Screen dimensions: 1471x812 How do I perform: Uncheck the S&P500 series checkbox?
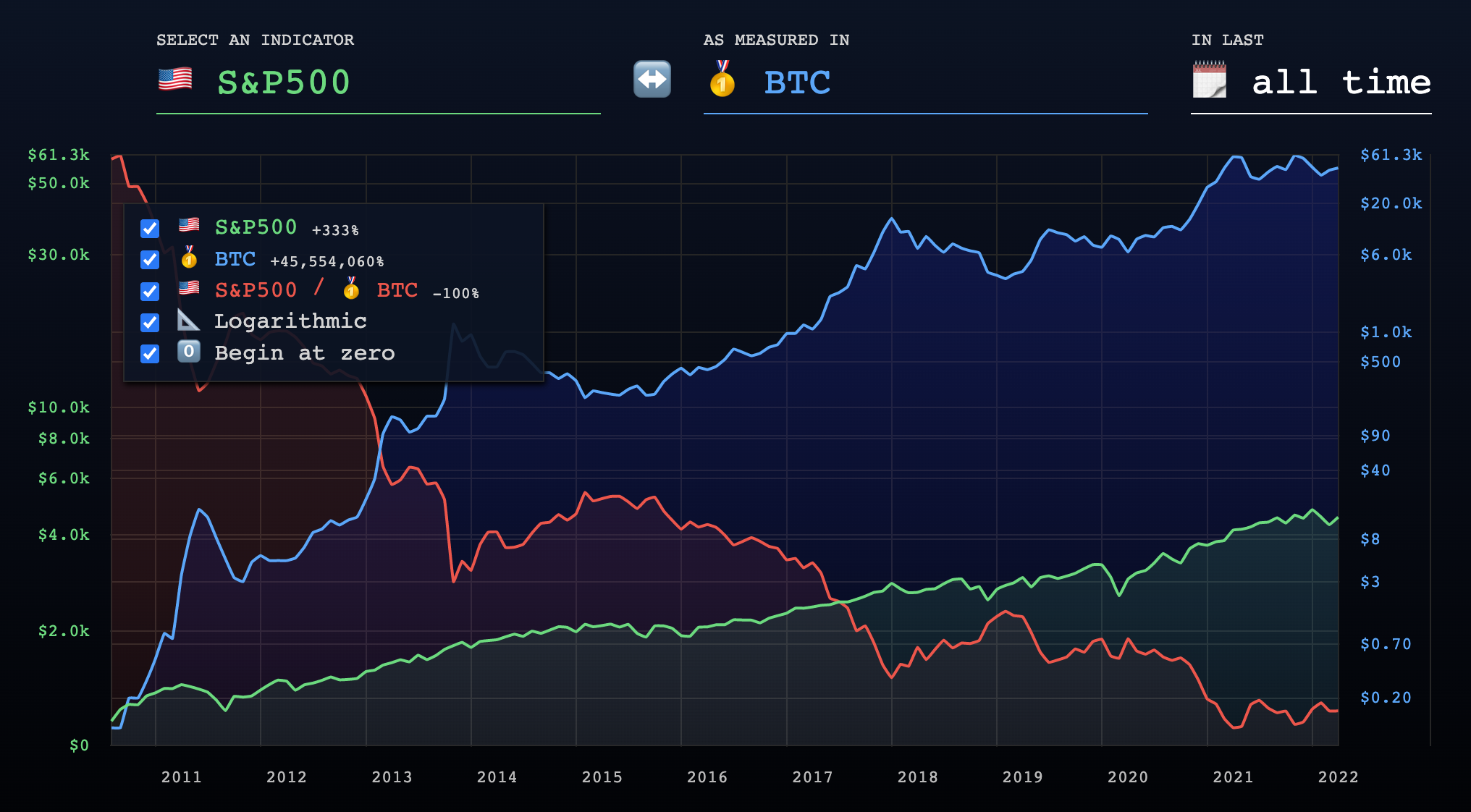coord(150,229)
